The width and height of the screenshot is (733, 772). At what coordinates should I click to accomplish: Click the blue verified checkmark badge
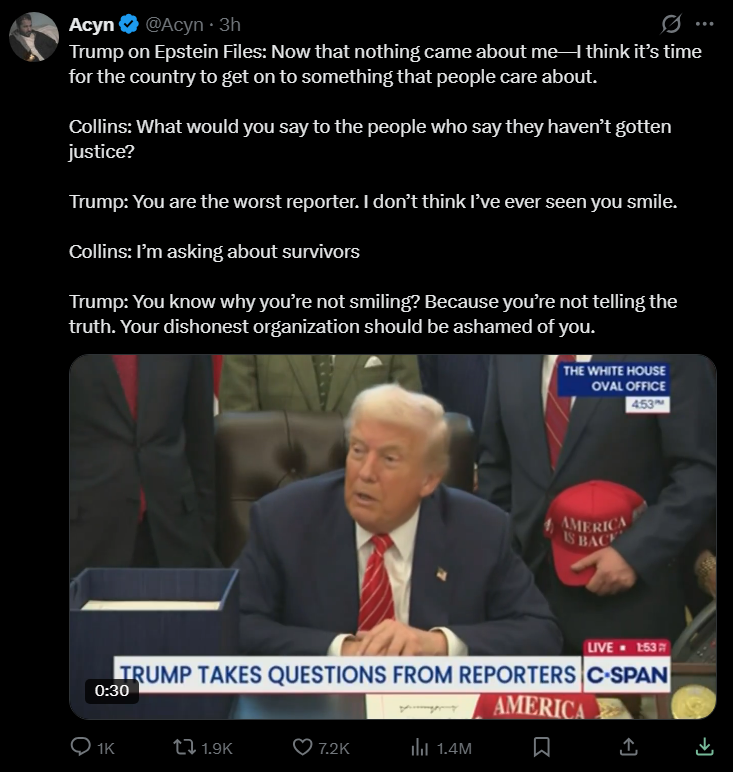click(x=129, y=24)
